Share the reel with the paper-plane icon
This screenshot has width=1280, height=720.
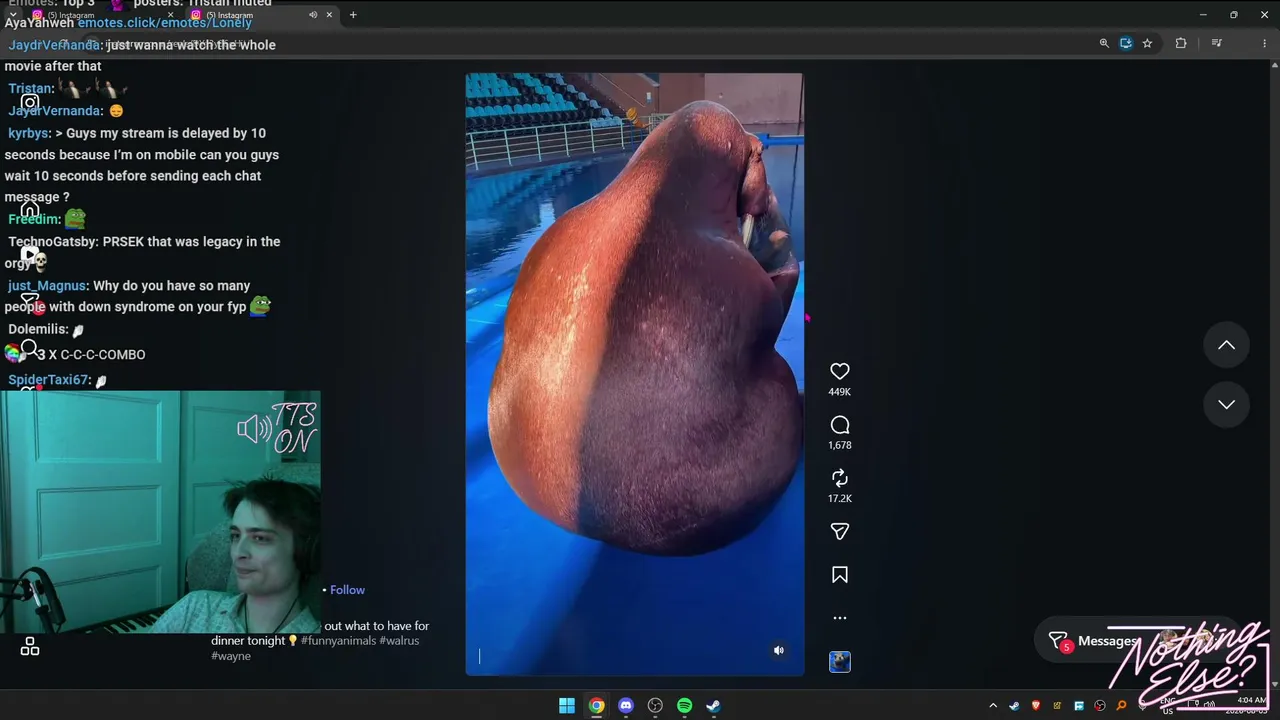[x=840, y=532]
